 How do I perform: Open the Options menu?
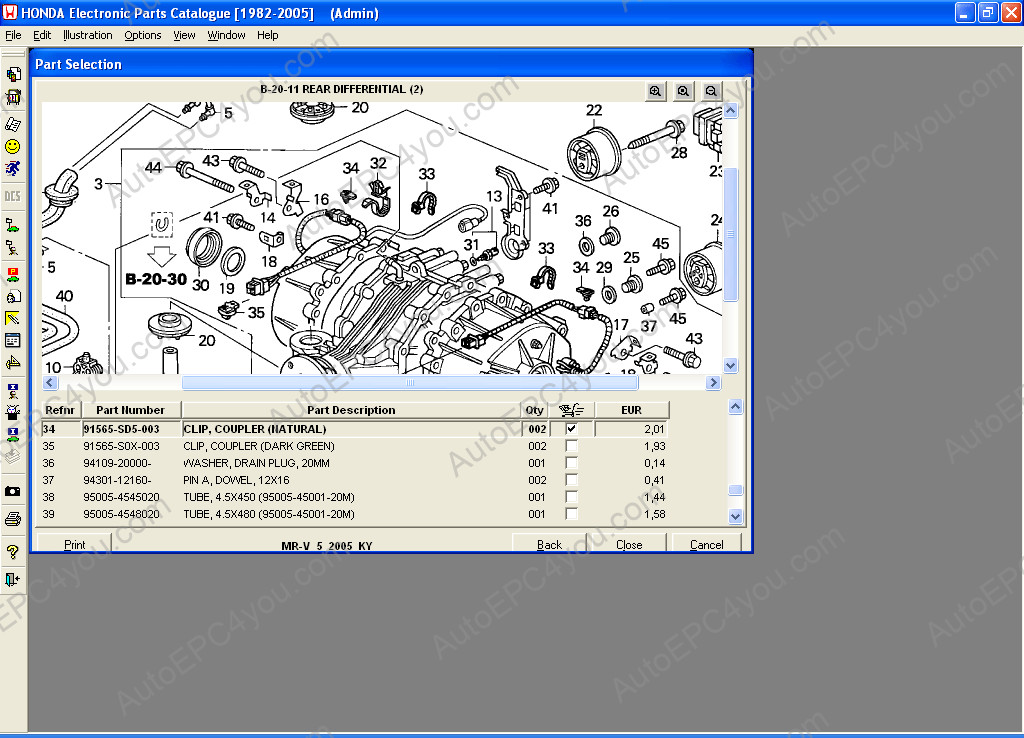(143, 35)
